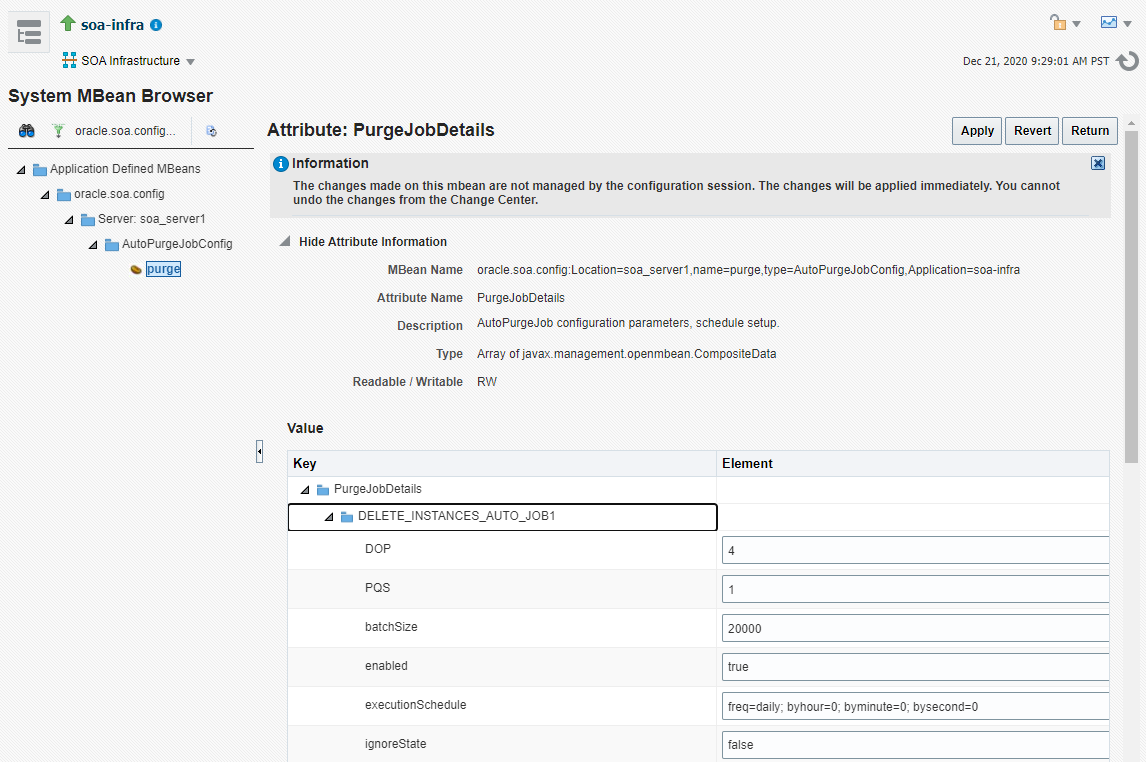Viewport: 1146px width, 762px height.
Task: Open the target navigation menu icon
Action: [x=29, y=32]
